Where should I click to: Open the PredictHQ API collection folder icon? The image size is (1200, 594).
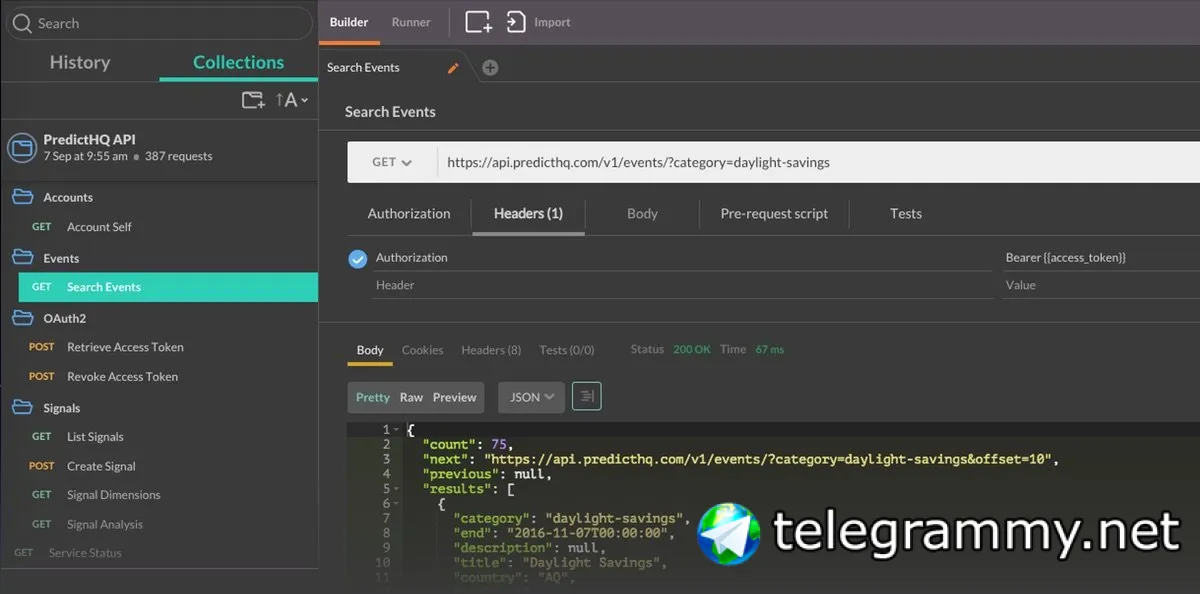(21, 148)
